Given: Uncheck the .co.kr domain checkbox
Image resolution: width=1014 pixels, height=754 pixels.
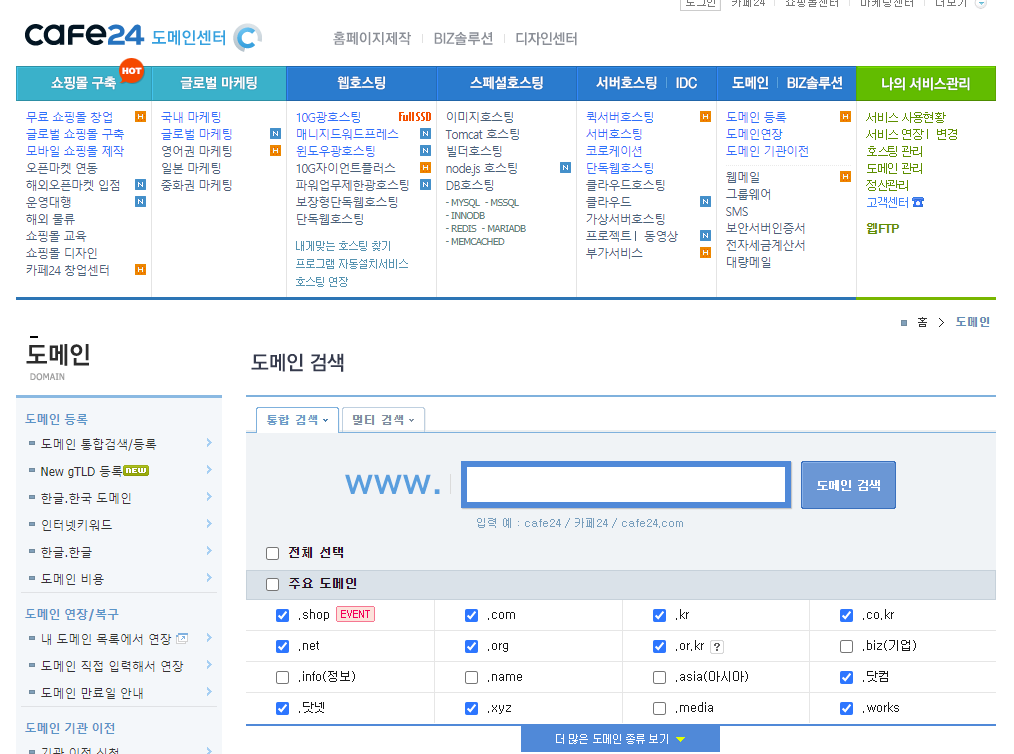Looking at the screenshot, I should click(847, 616).
